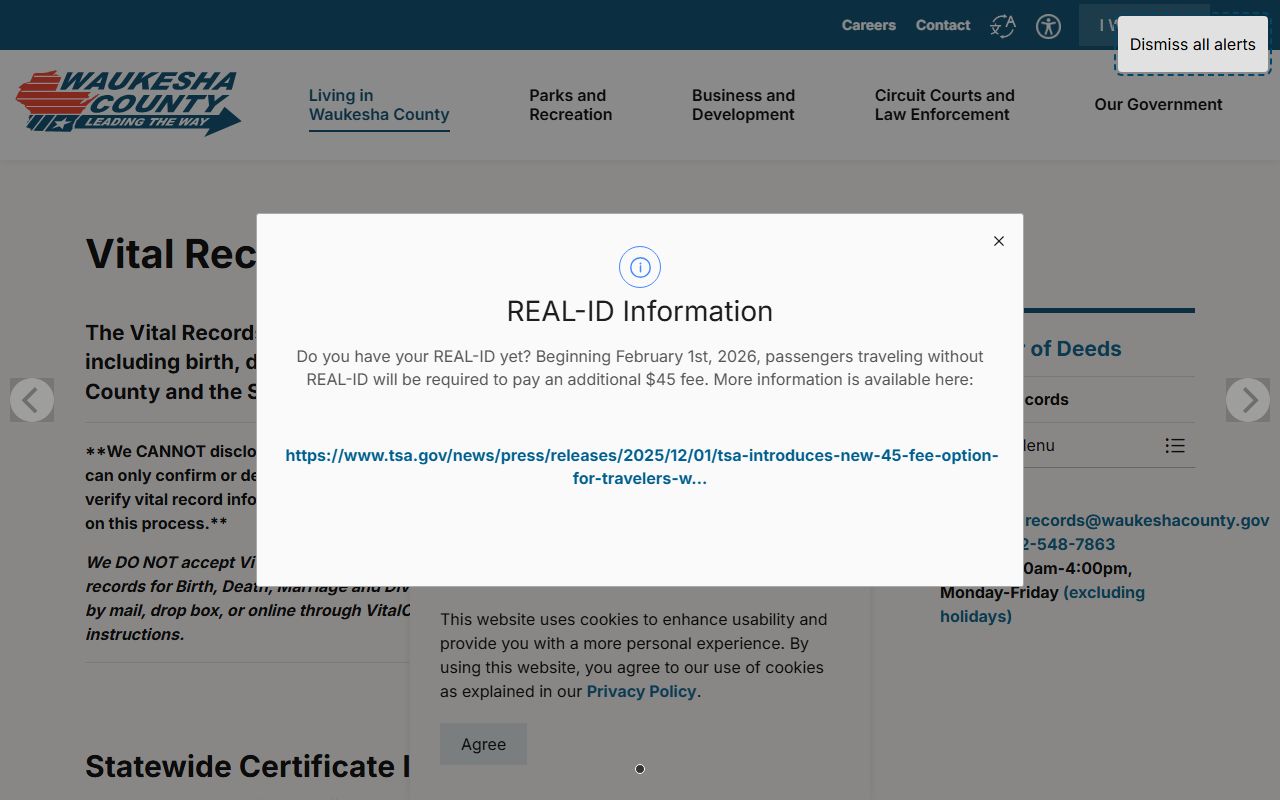
Task: Expand Circuit Courts and Law Enforcement menu
Action: pyautogui.click(x=944, y=105)
